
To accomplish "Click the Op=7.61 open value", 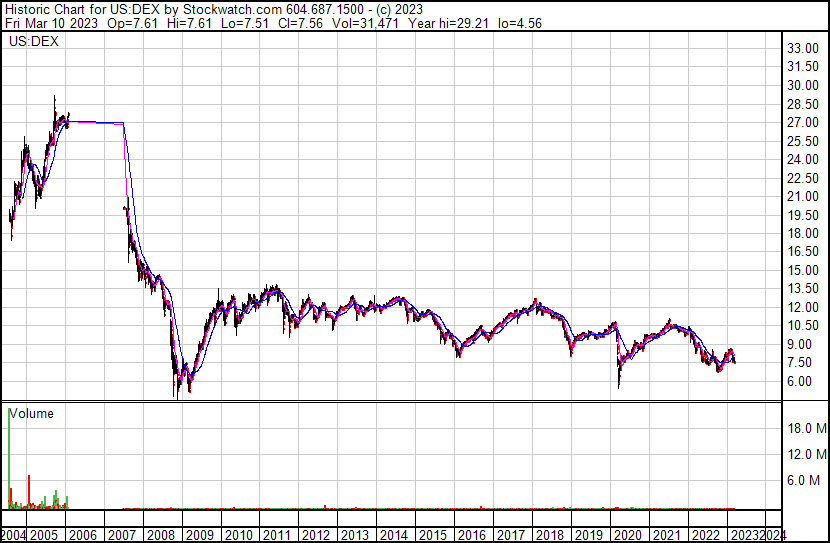I will (x=132, y=23).
